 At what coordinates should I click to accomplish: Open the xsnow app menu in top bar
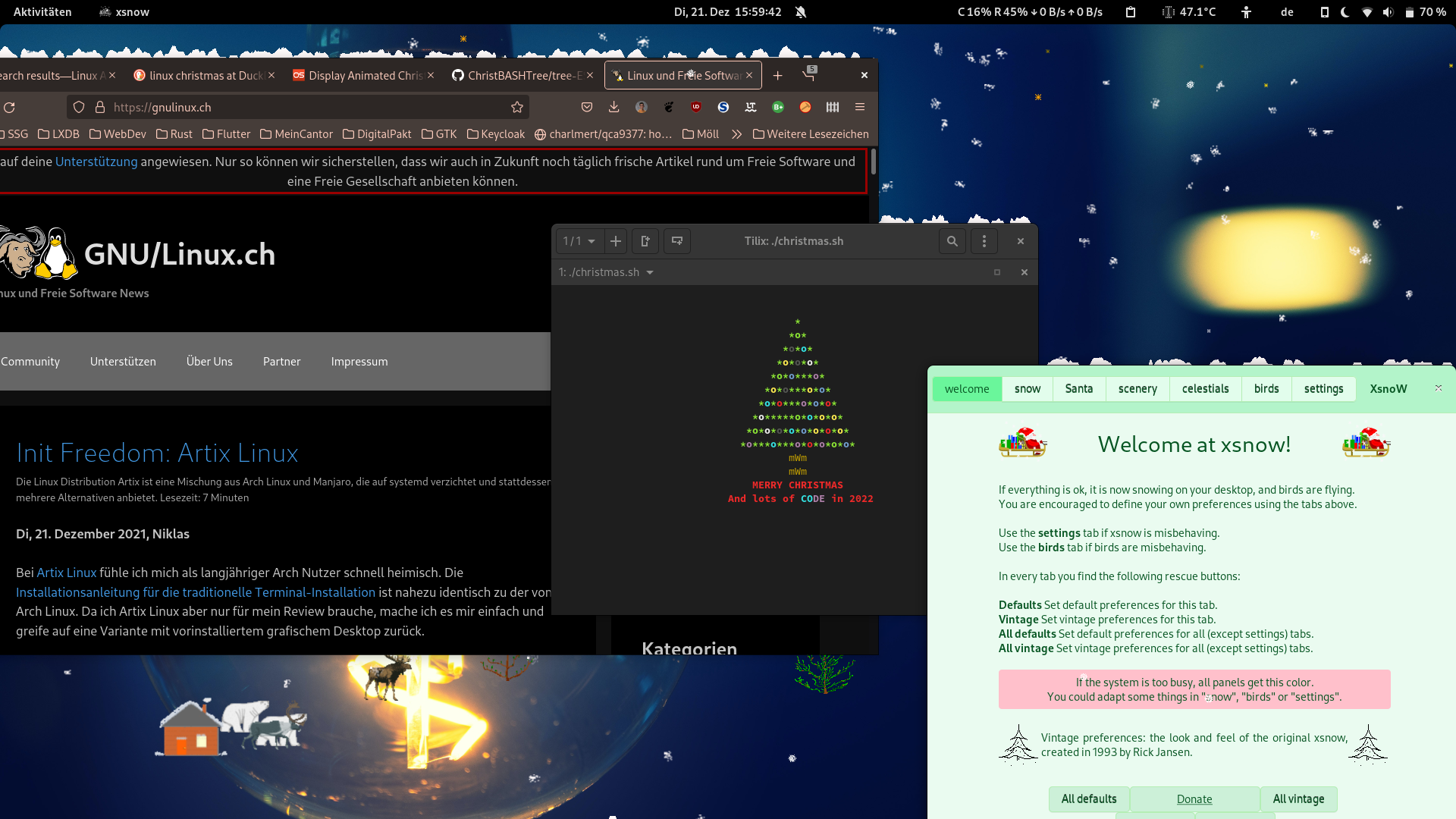click(124, 12)
